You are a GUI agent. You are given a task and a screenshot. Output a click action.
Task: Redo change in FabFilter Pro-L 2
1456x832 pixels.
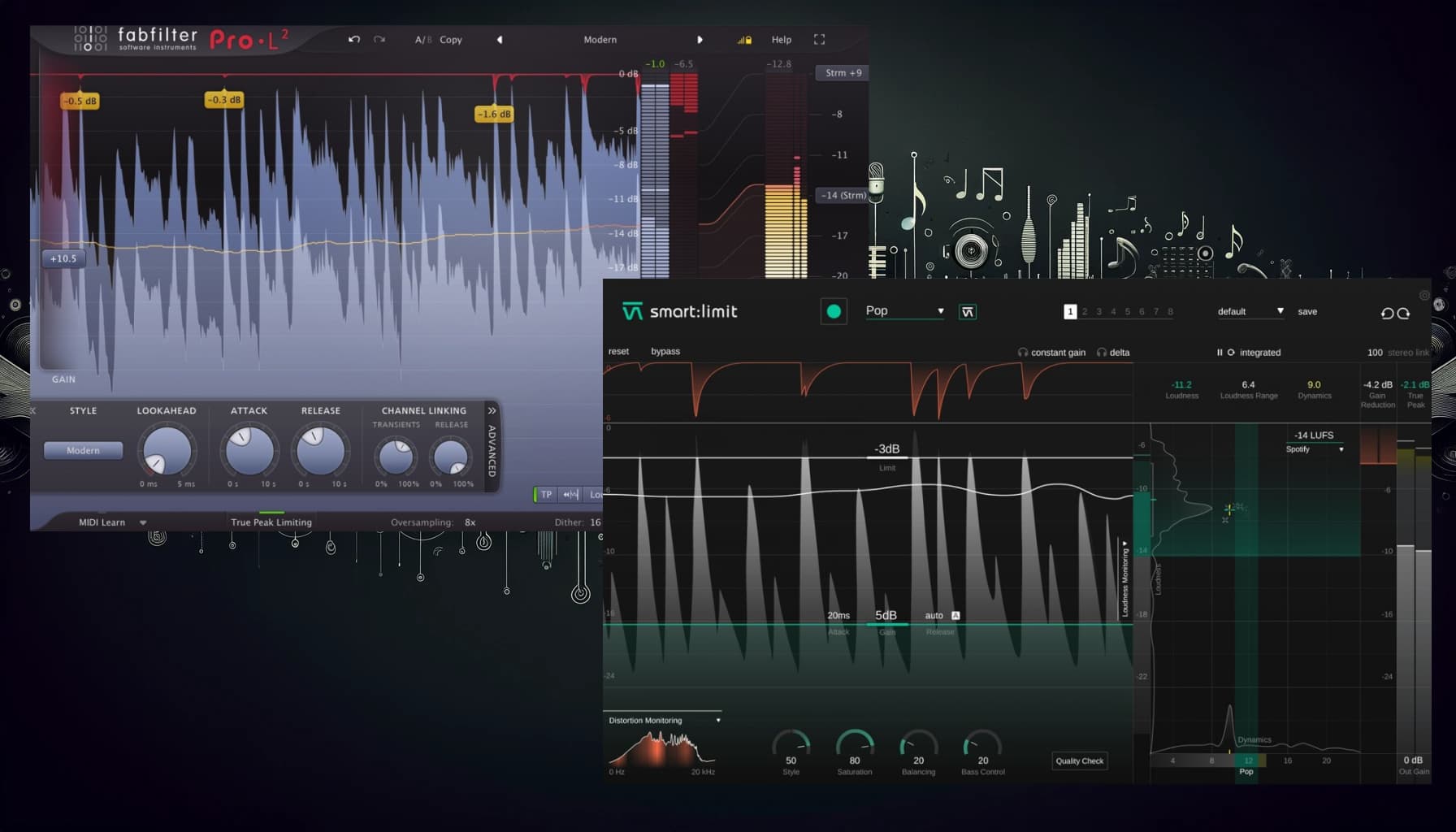coord(379,39)
